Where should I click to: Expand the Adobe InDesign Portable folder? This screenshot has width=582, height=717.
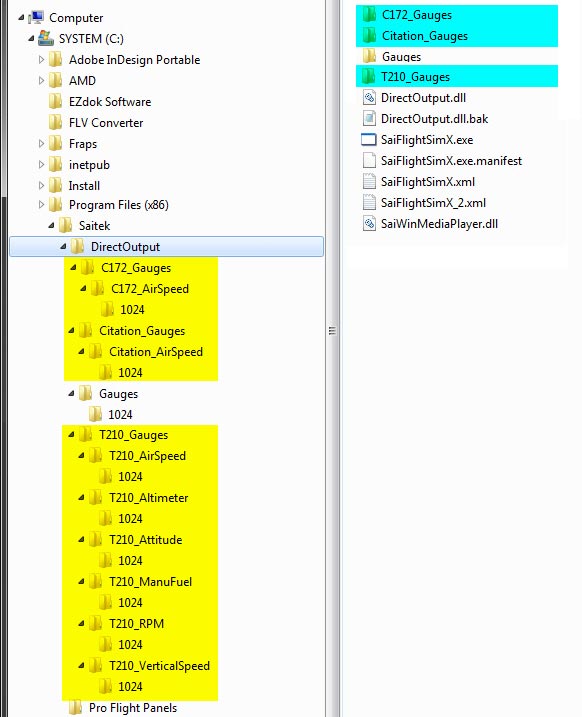tap(41, 59)
